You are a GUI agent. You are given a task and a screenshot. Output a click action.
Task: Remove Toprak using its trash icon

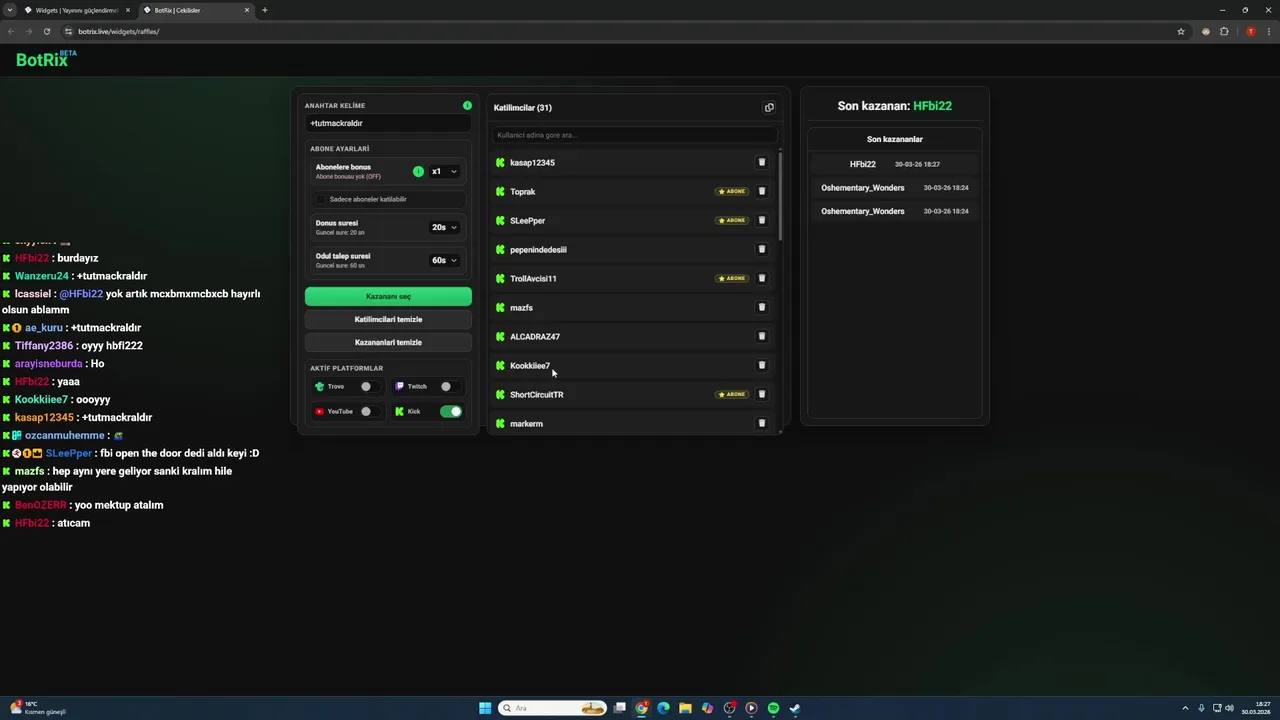coord(761,191)
